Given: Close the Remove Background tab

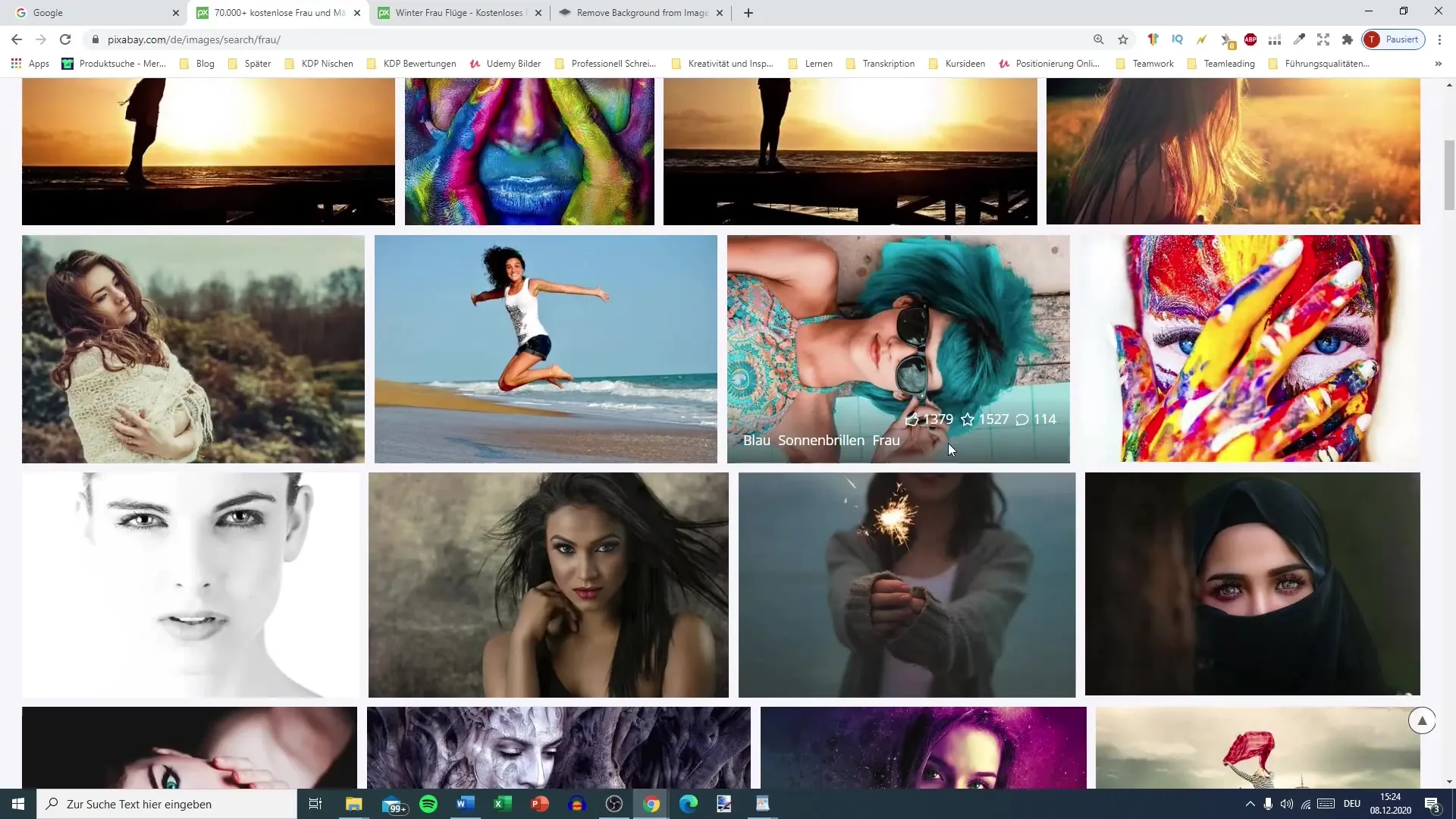Looking at the screenshot, I should pyautogui.click(x=720, y=13).
